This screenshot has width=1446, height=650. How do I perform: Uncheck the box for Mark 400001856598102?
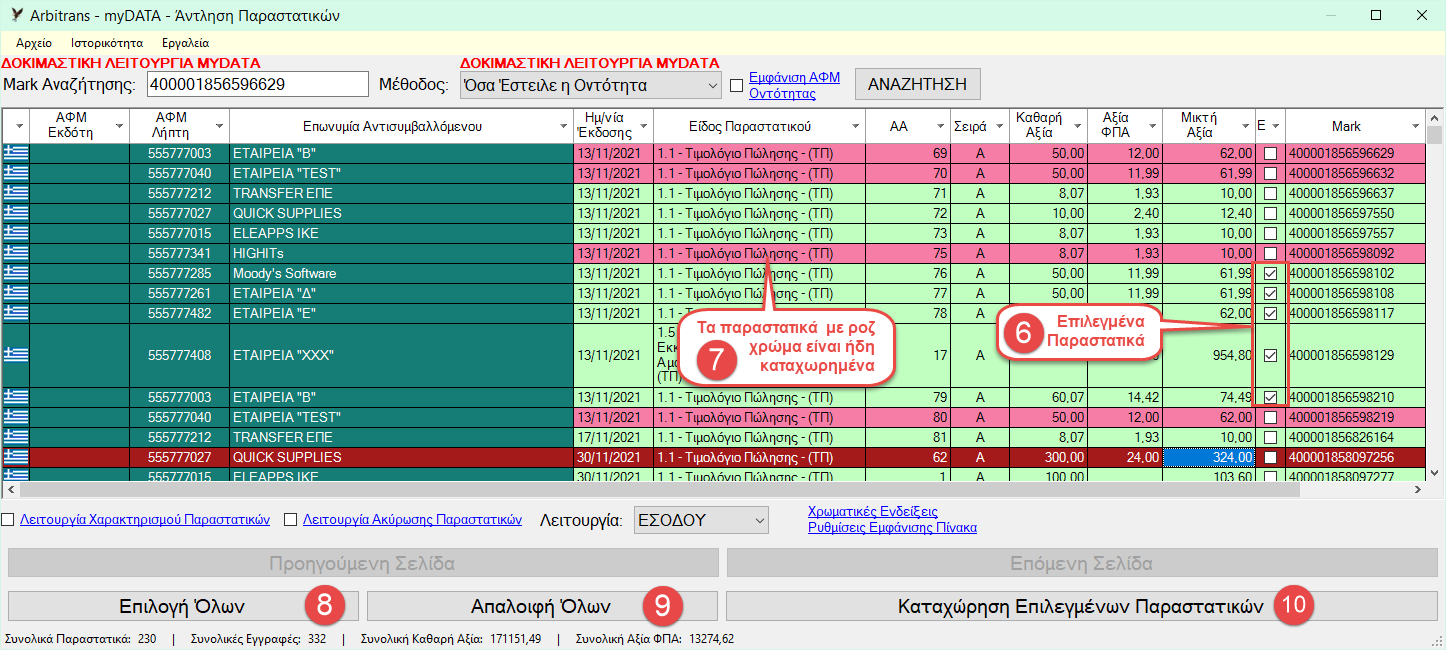1270,273
